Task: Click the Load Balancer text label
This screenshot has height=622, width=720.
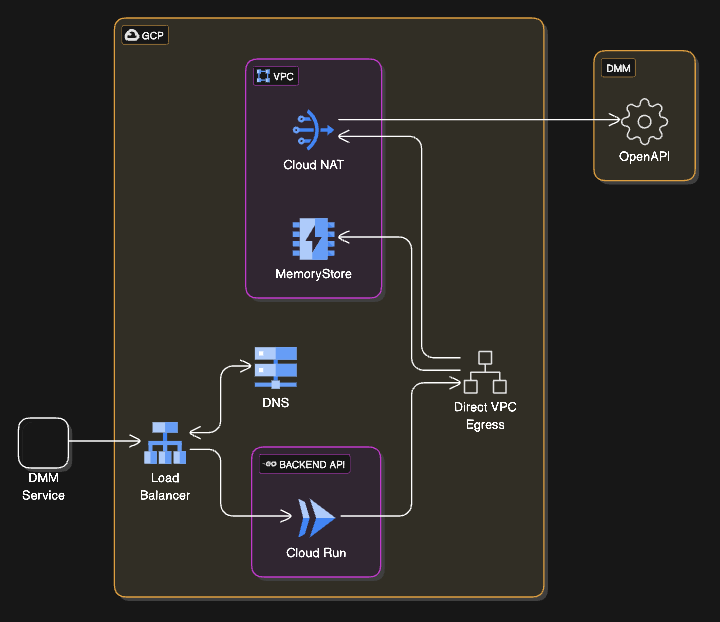Action: coord(165,487)
